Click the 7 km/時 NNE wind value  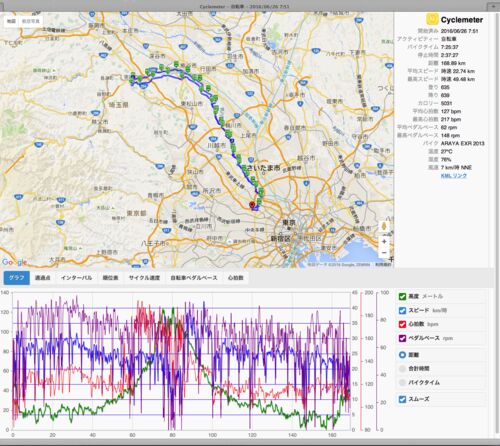[456, 167]
